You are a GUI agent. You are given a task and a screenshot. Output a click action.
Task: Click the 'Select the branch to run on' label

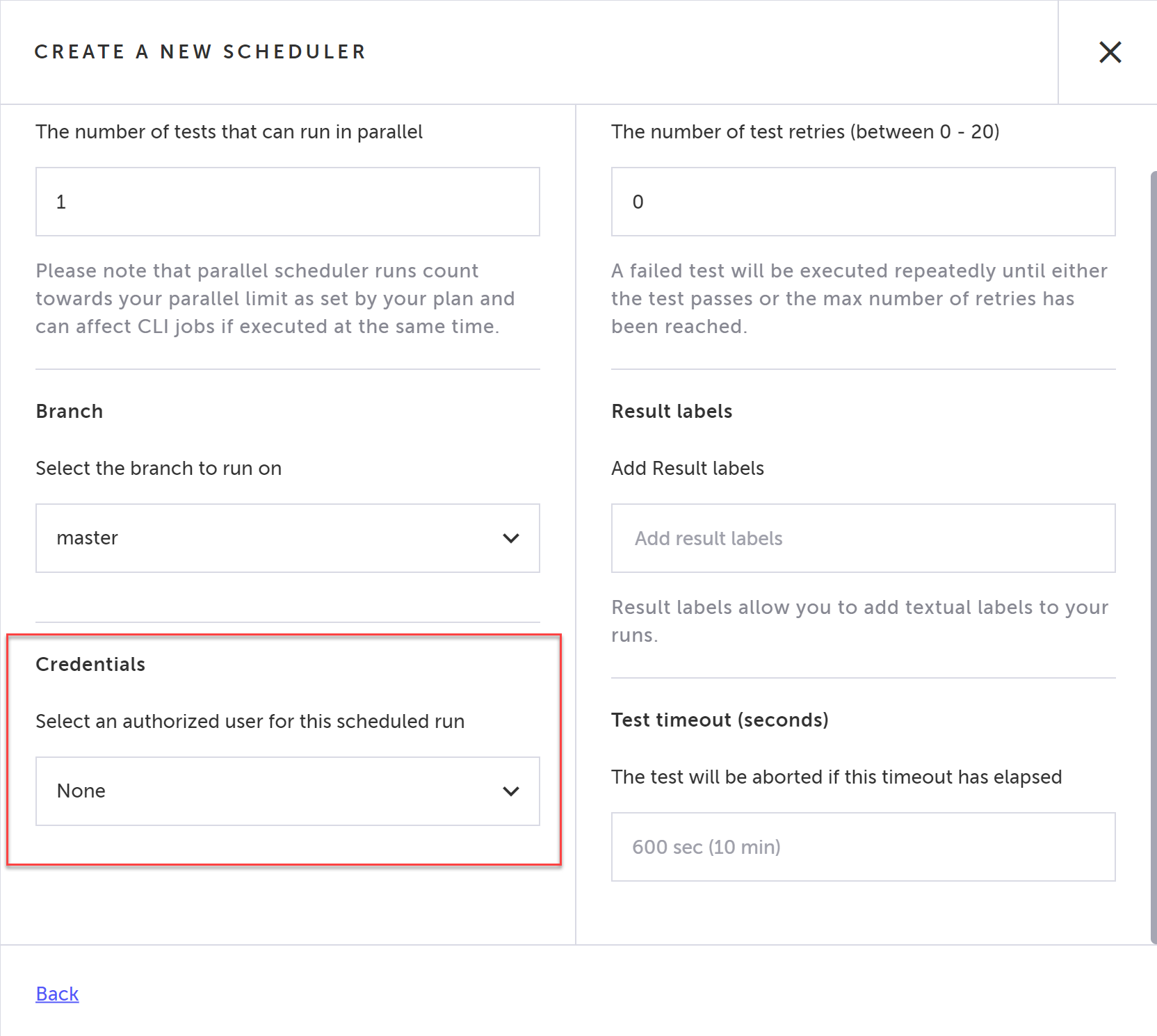[159, 468]
